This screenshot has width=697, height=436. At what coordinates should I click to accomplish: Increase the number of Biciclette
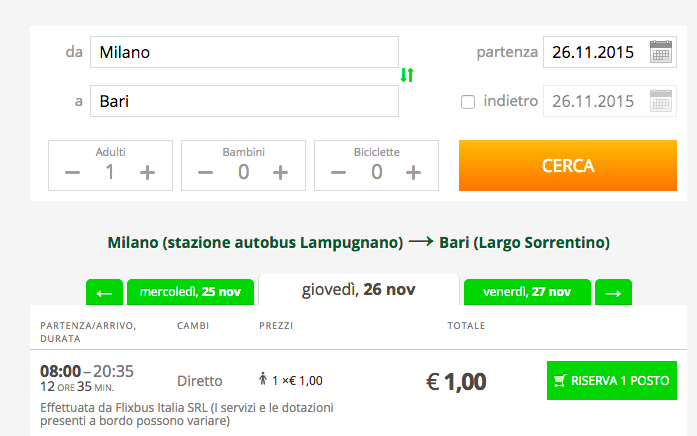point(414,172)
